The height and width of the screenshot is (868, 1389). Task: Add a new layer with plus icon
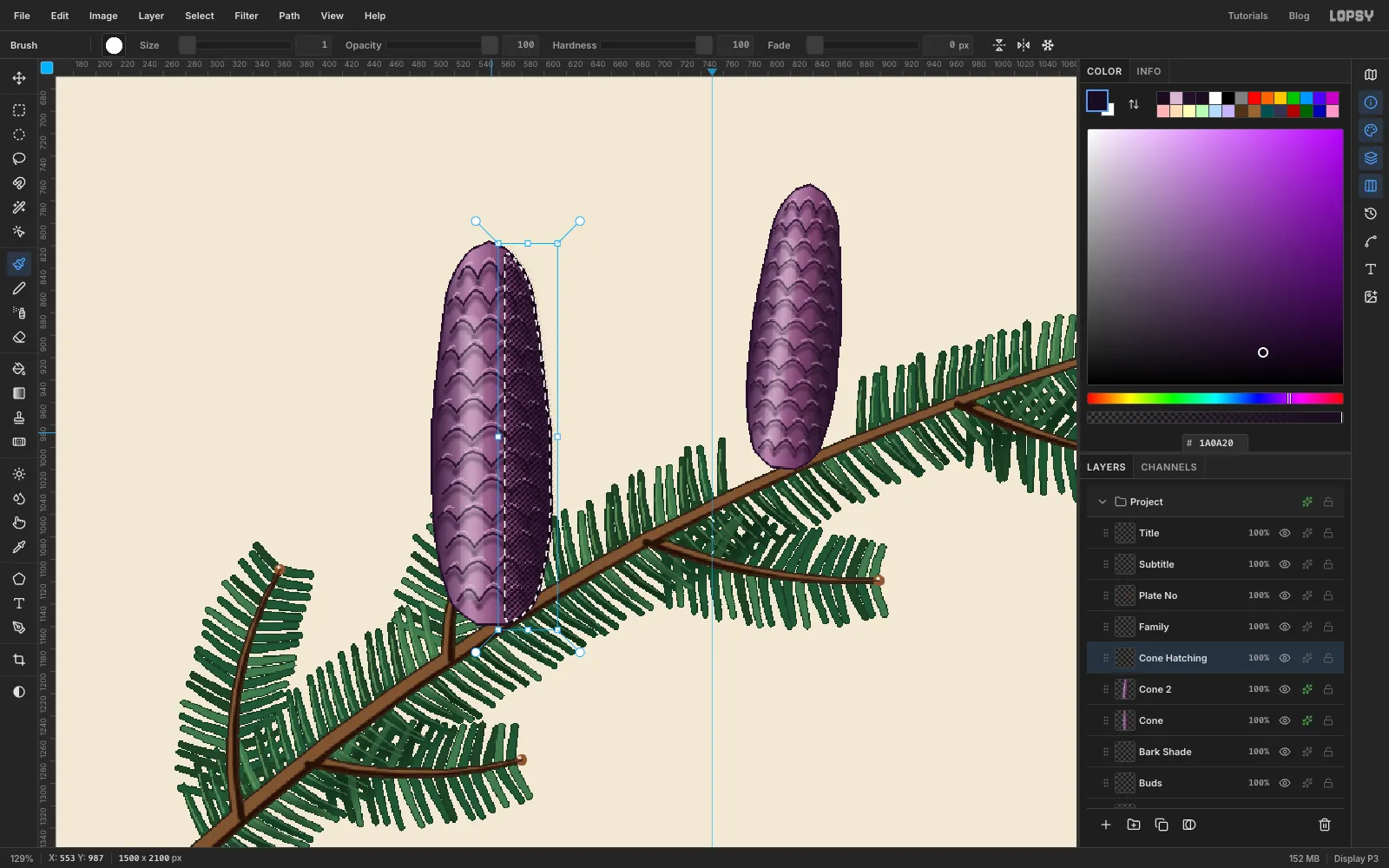(x=1106, y=825)
